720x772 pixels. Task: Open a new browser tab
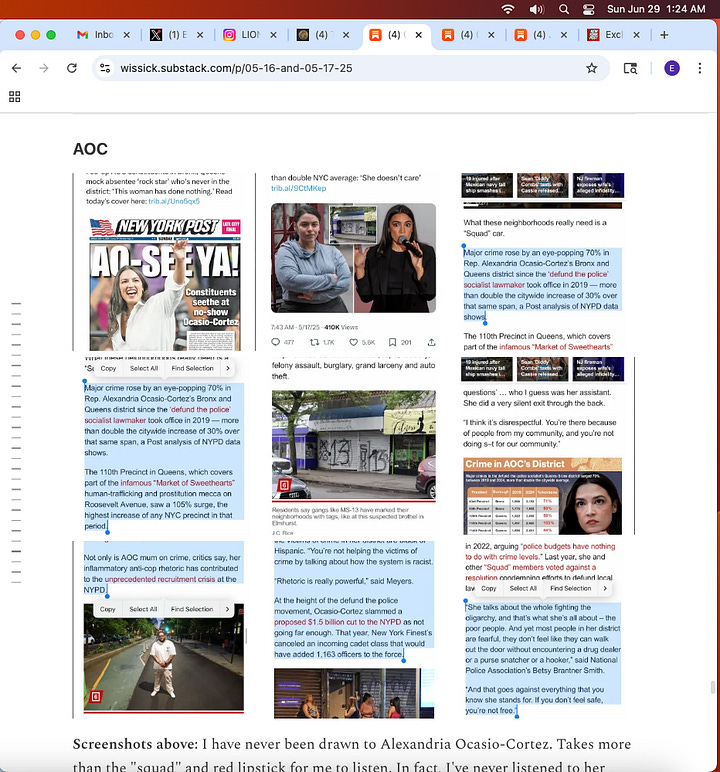click(664, 35)
